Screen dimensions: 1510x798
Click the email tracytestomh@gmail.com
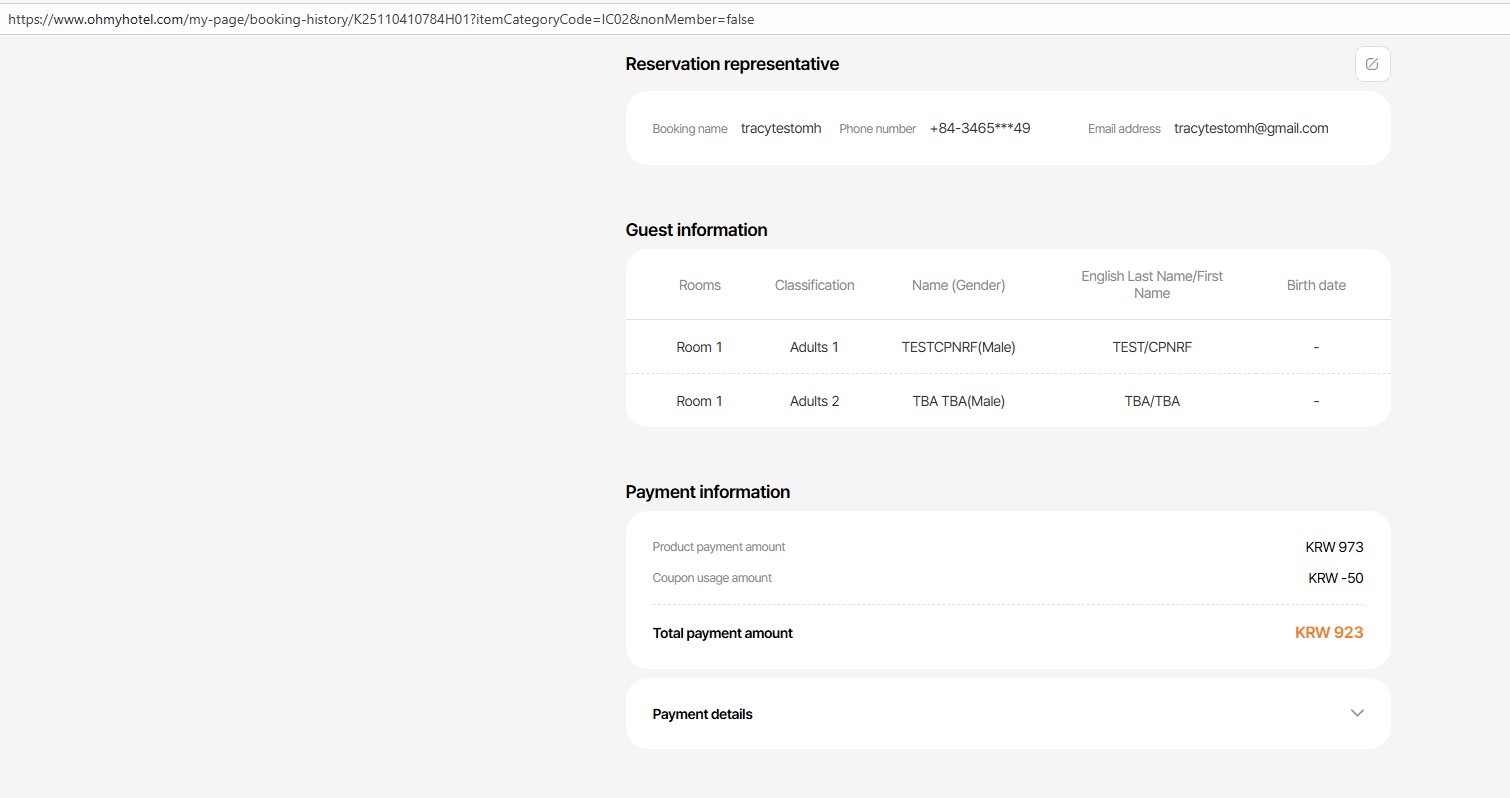[x=1251, y=128]
